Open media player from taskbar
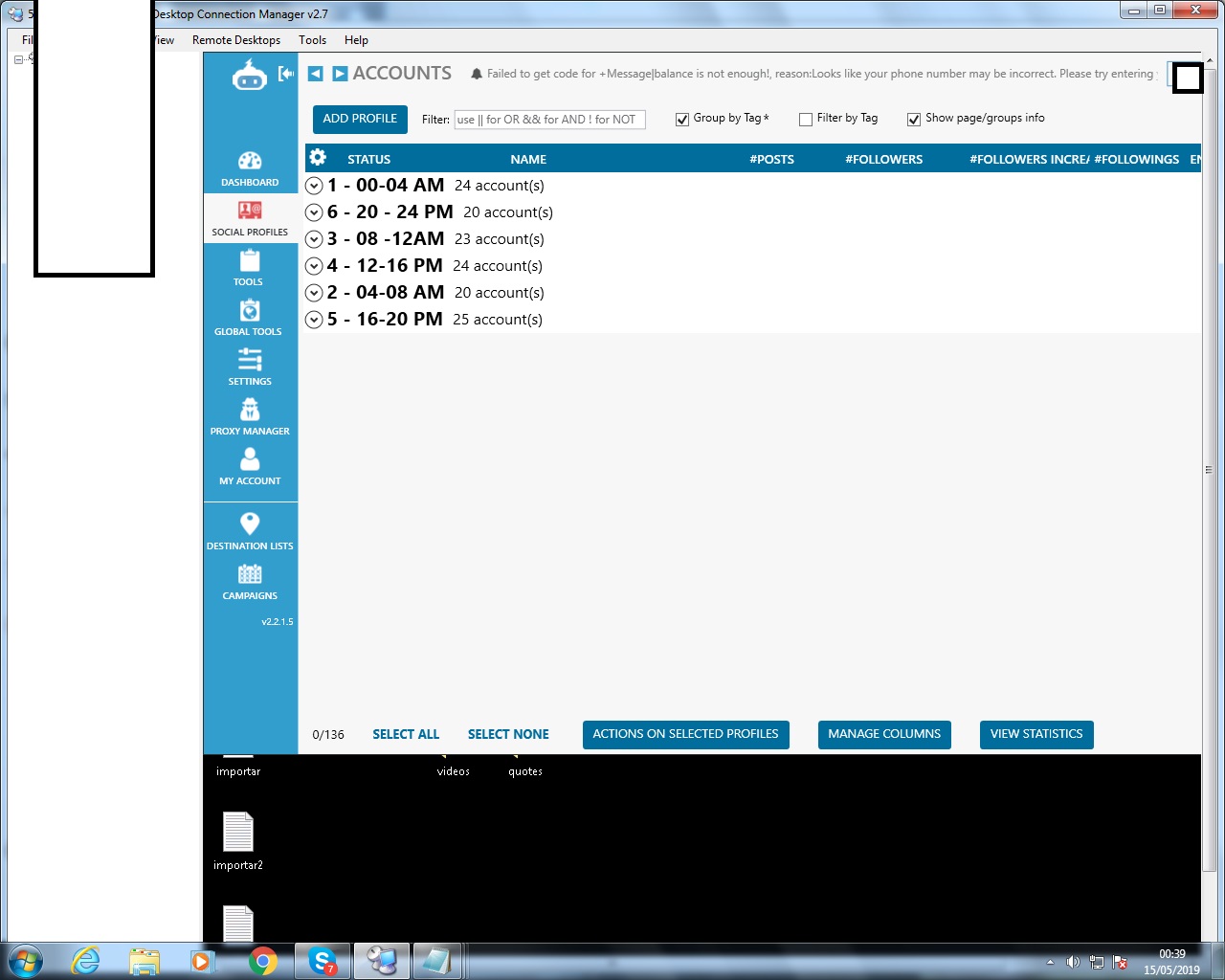1225x980 pixels. [201, 961]
